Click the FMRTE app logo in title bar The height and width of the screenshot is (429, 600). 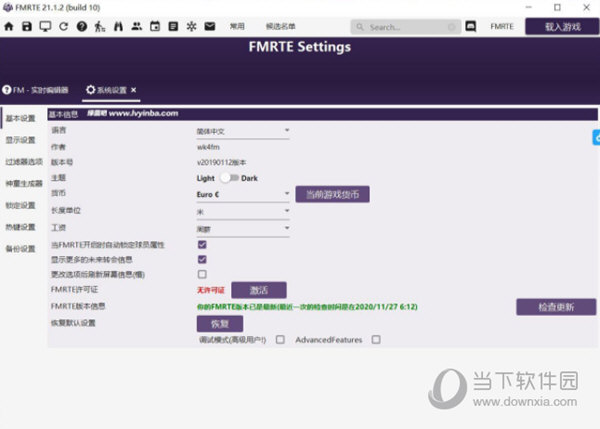click(x=8, y=7)
